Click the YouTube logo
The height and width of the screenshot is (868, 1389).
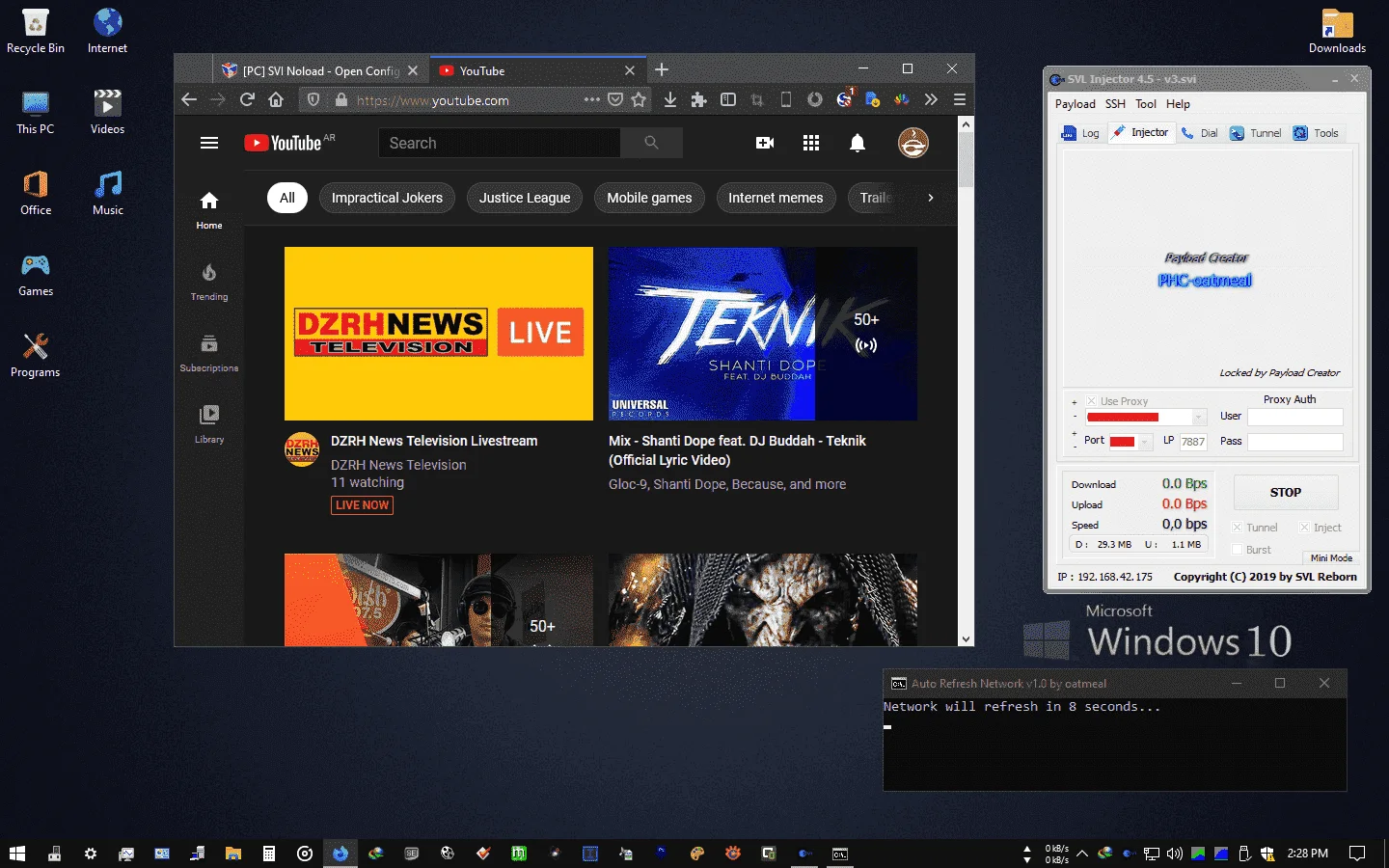283,143
